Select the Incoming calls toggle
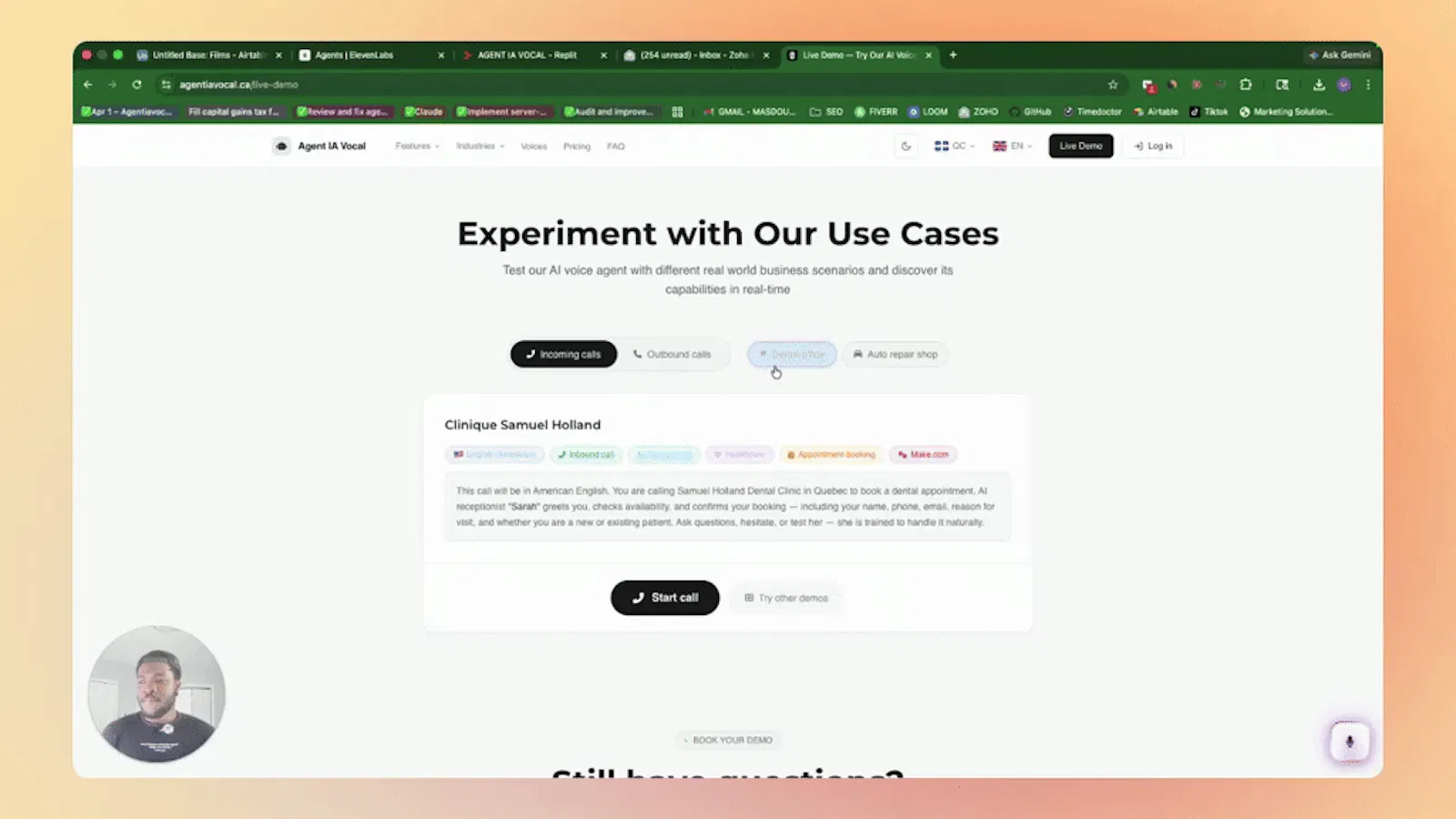Image resolution: width=1456 pixels, height=819 pixels. [x=563, y=354]
